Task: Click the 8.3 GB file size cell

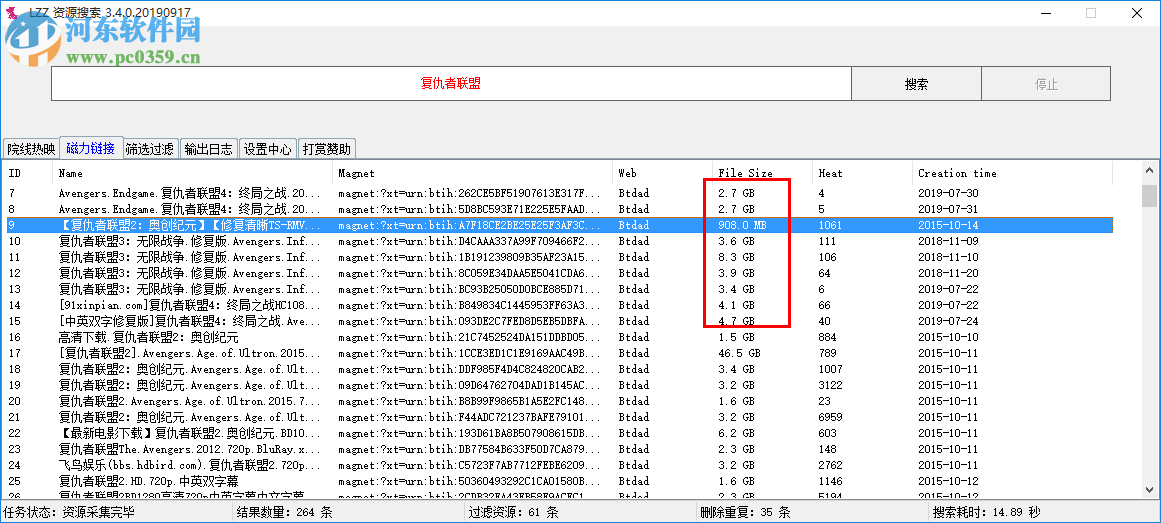Action: coord(736,257)
